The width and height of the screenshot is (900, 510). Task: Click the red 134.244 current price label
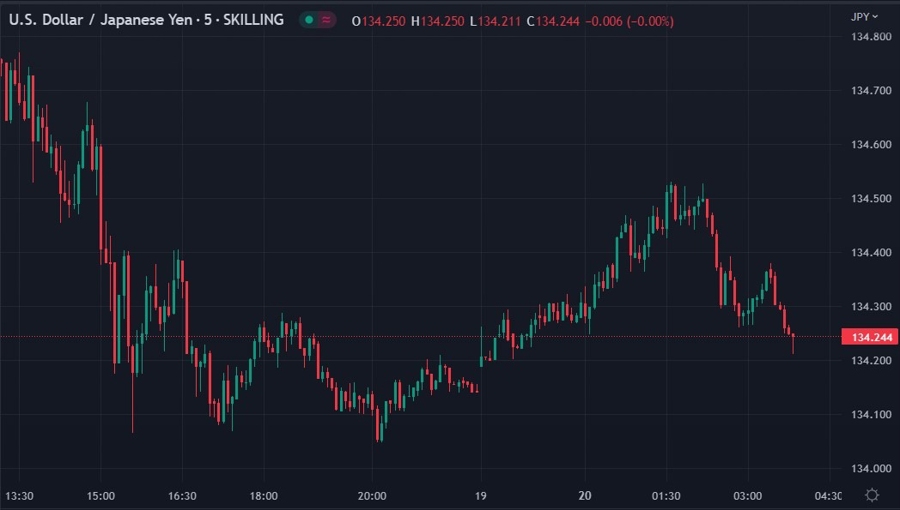pos(870,337)
